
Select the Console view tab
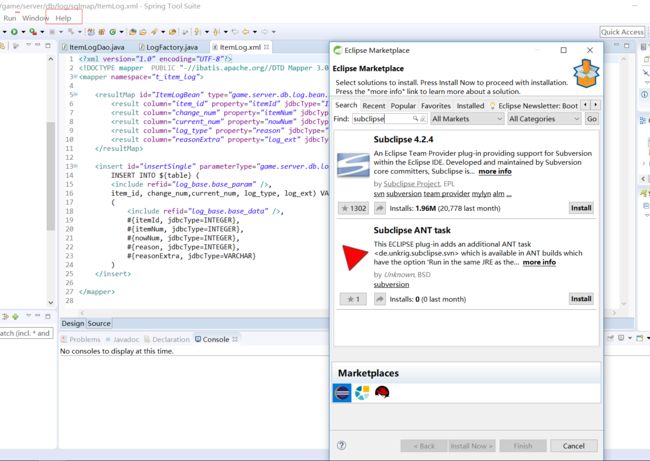[216, 339]
